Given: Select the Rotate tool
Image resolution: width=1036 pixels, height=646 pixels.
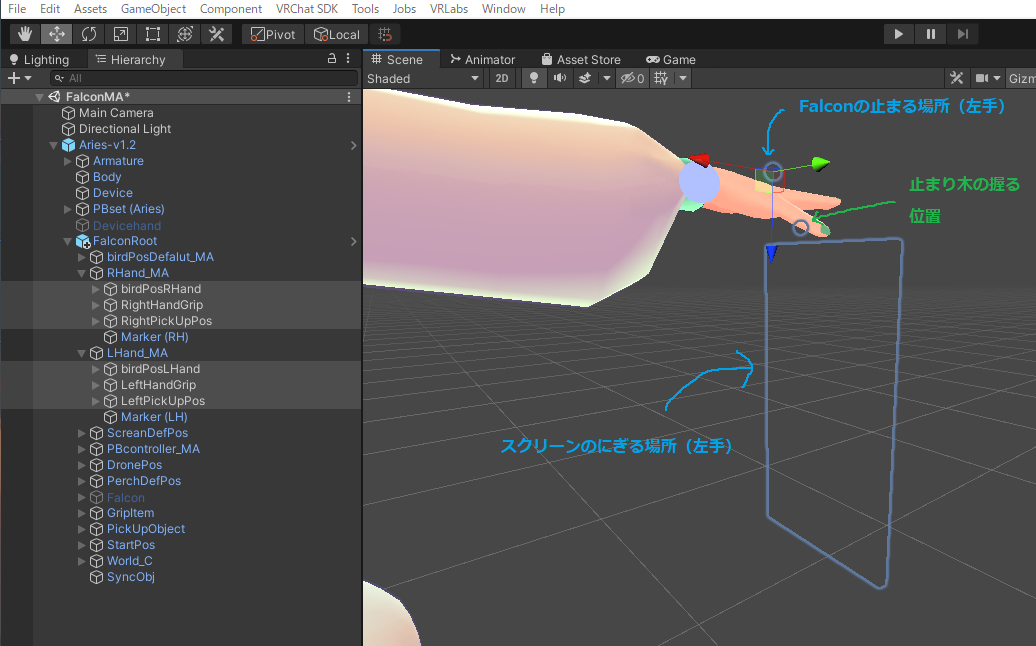Looking at the screenshot, I should coord(89,34).
